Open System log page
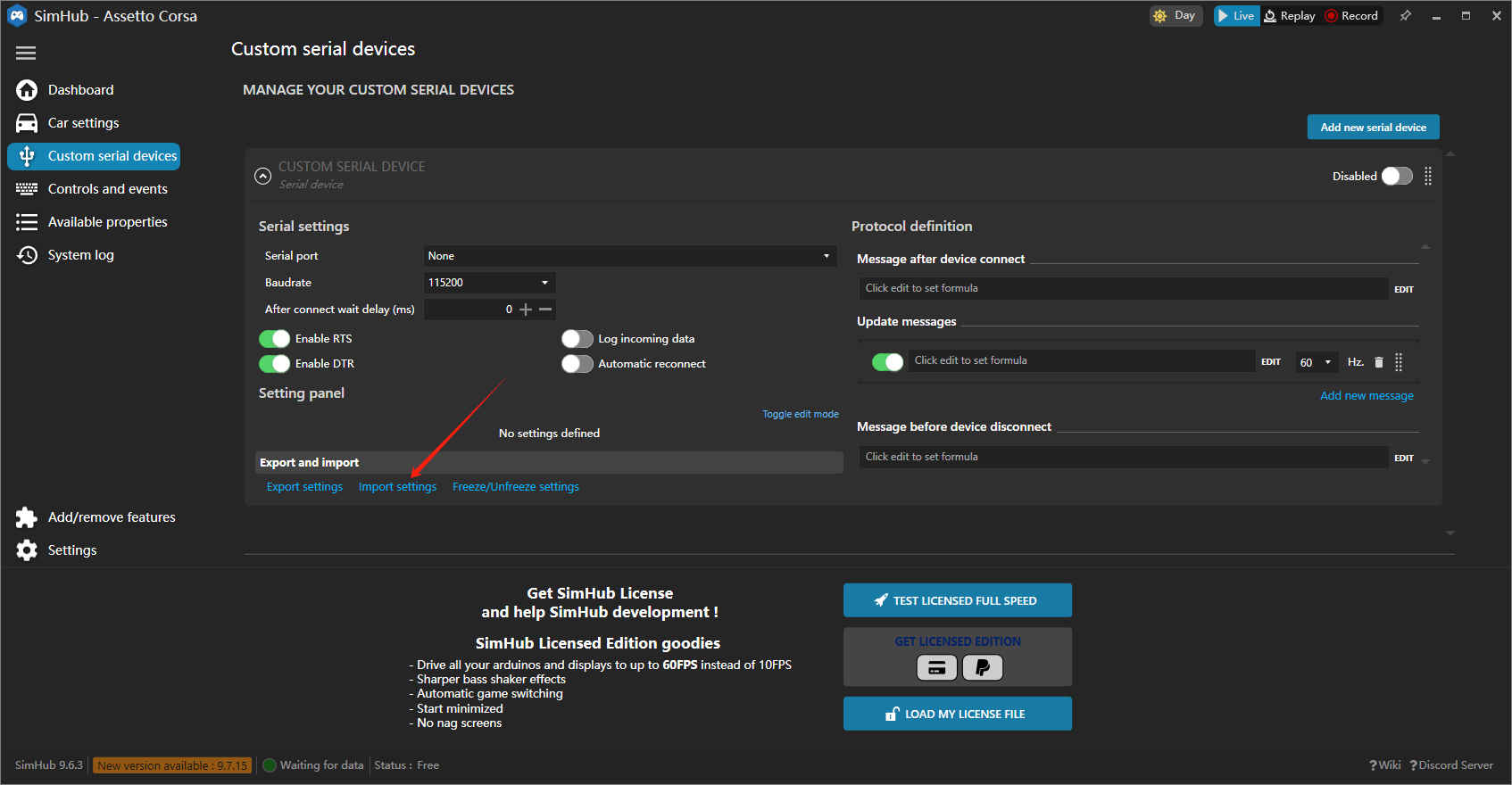This screenshot has height=785, width=1512. pos(81,255)
